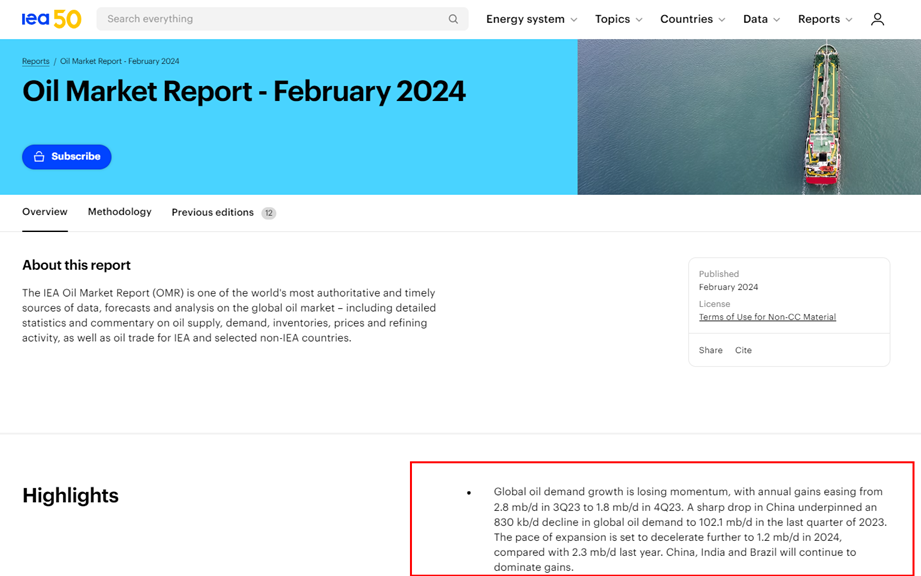The width and height of the screenshot is (921, 576).
Task: Expand the Countries menu
Action: point(692,19)
